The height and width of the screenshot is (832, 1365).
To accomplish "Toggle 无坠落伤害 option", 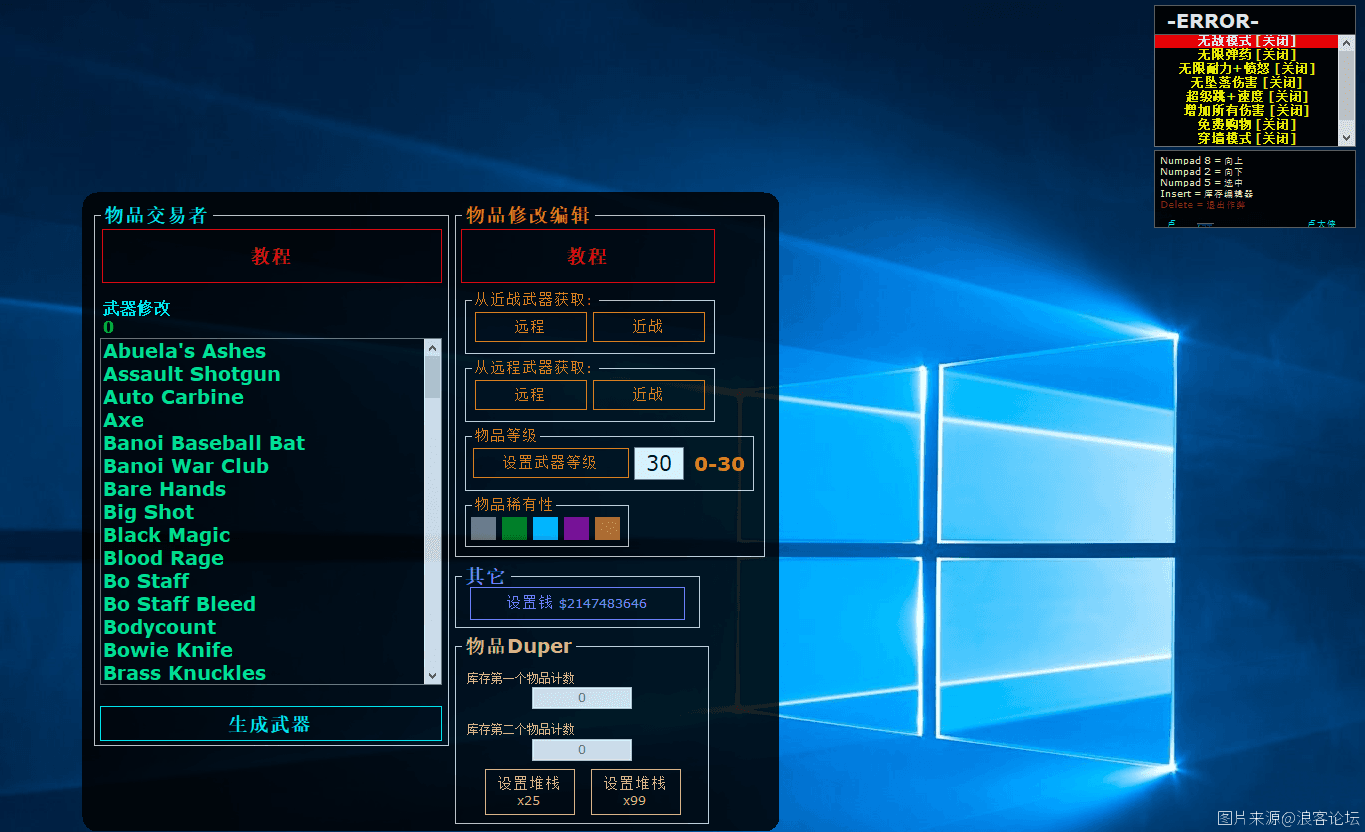I will [1246, 83].
